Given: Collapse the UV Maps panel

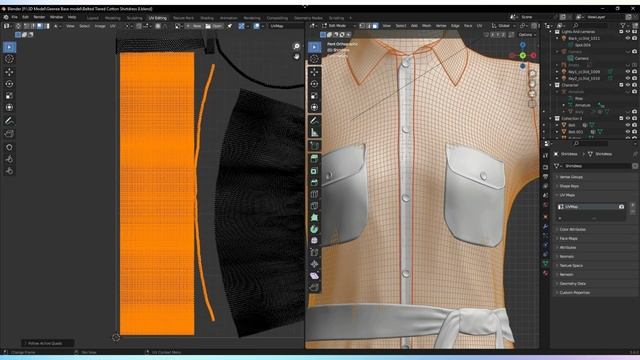Looking at the screenshot, I should 567,196.
